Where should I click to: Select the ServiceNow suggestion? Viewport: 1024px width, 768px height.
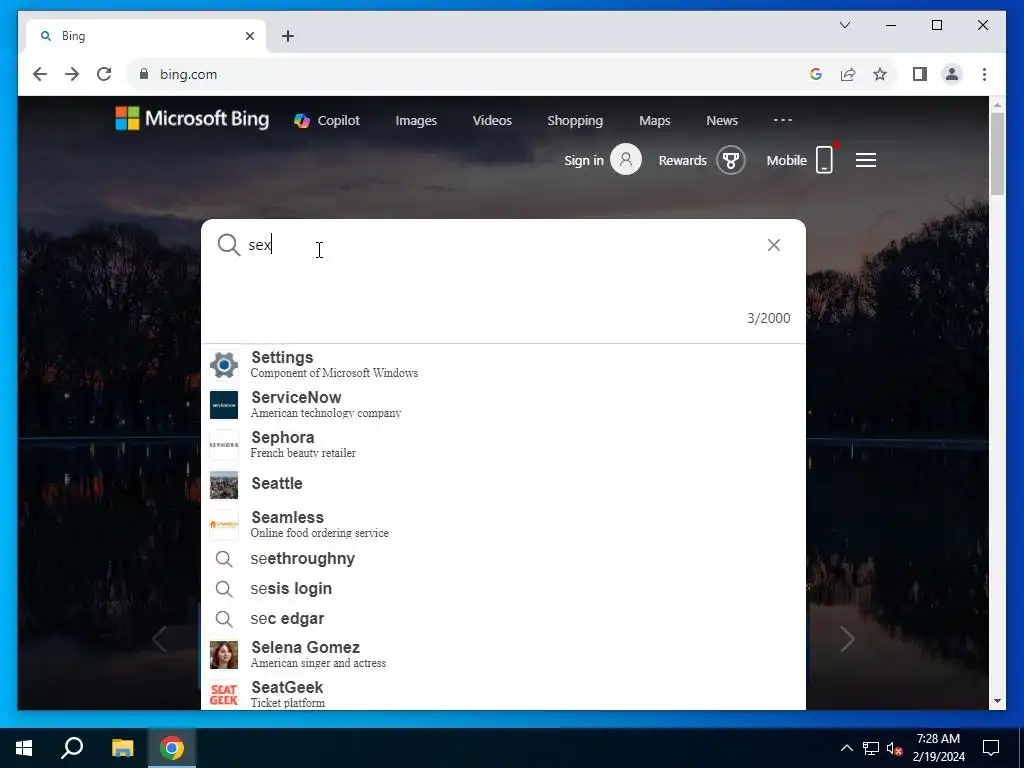(x=504, y=404)
